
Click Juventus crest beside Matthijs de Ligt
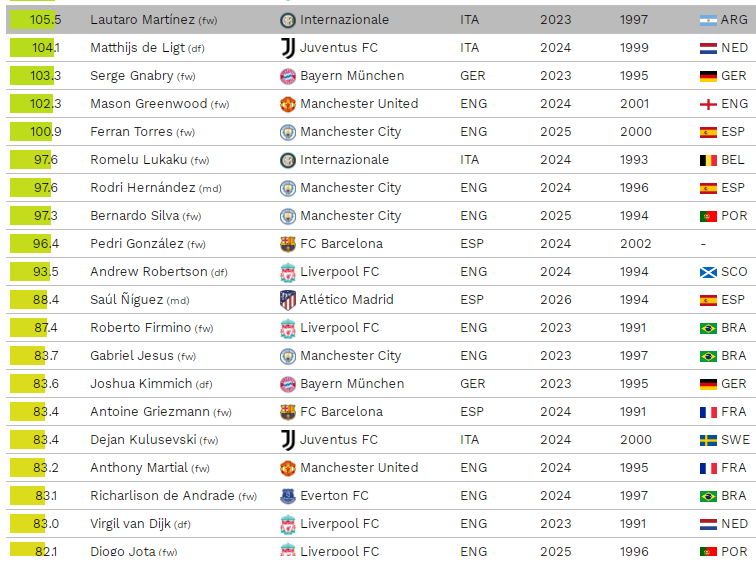pyautogui.click(x=288, y=48)
